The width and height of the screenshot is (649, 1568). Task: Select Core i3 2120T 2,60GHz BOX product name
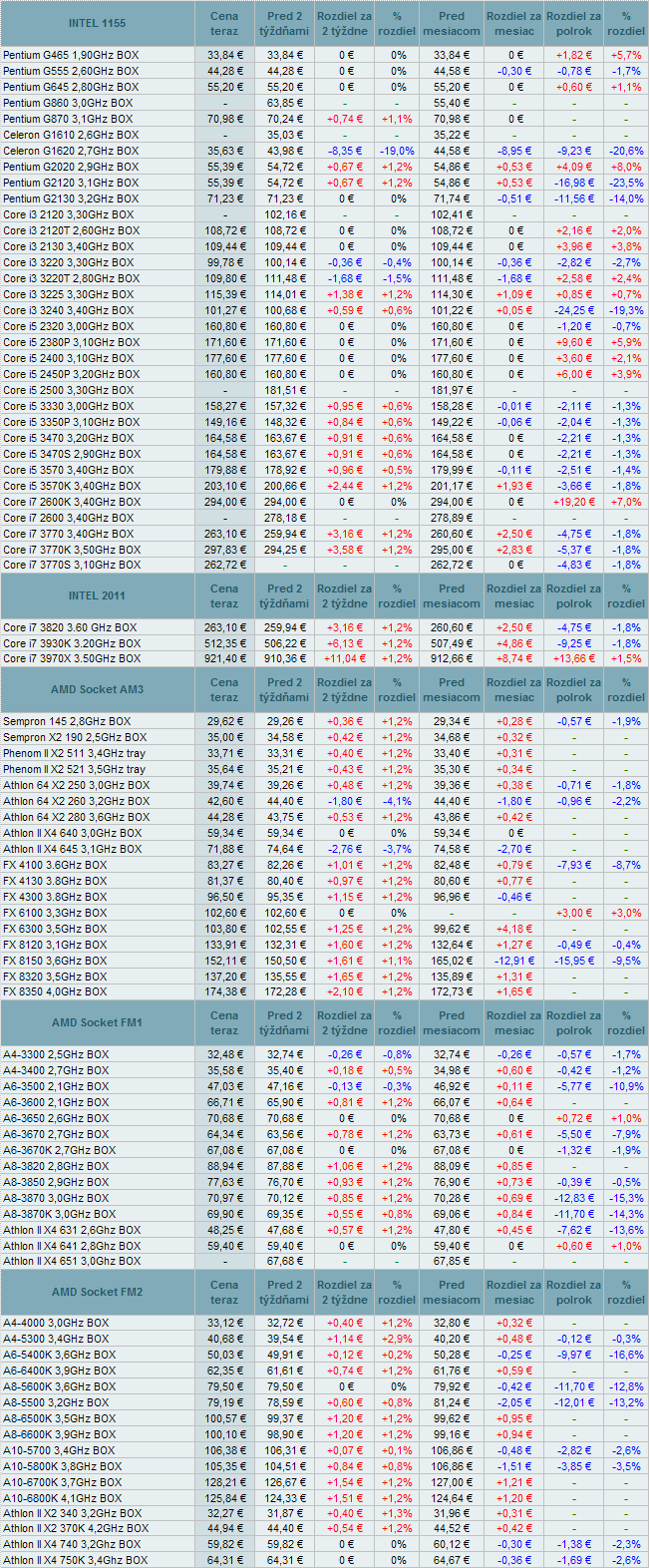(x=71, y=230)
